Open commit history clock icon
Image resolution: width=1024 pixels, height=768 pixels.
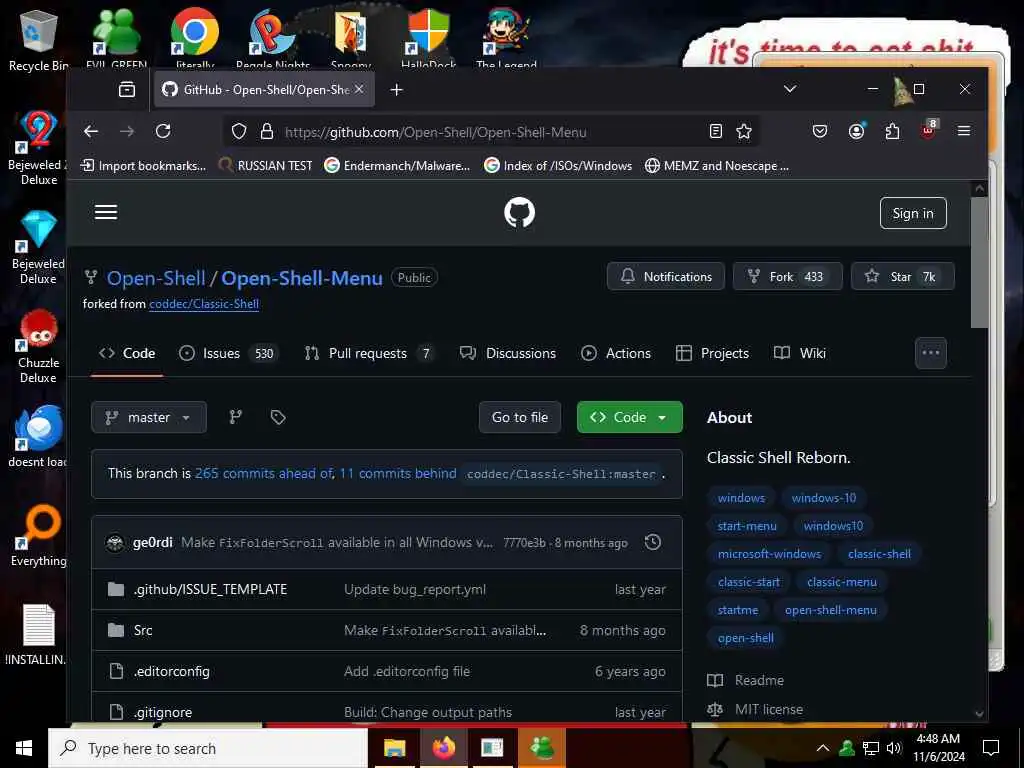[x=652, y=542]
